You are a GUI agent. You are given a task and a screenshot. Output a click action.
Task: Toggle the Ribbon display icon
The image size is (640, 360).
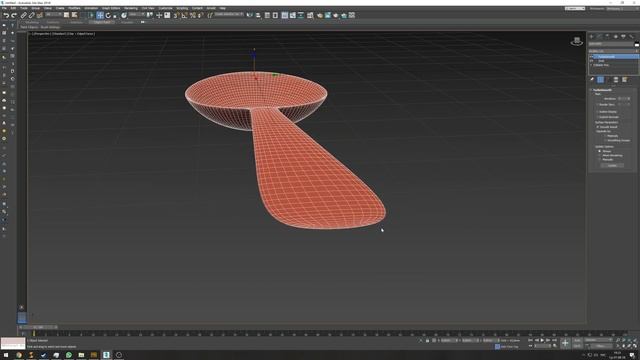click(284, 15)
